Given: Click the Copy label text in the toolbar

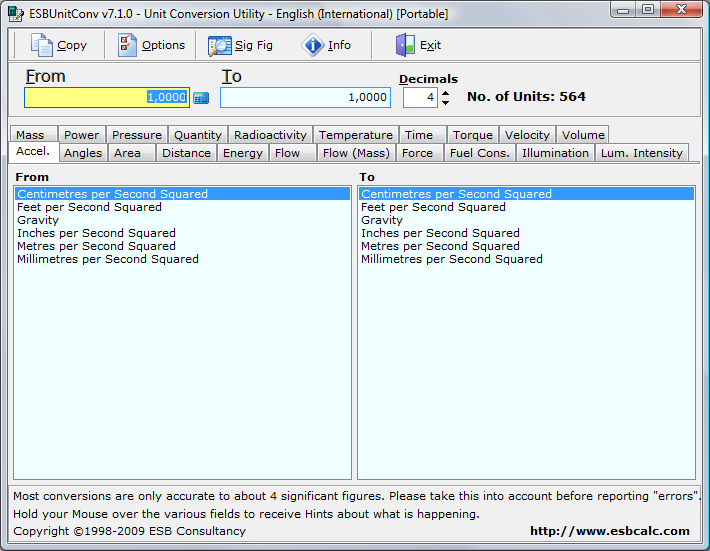Looking at the screenshot, I should [72, 45].
